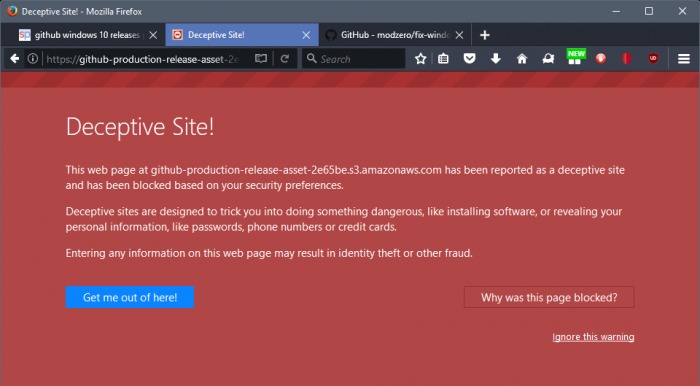Open the uBlock Origin extension icon
This screenshot has height=386, width=700.
[653, 58]
